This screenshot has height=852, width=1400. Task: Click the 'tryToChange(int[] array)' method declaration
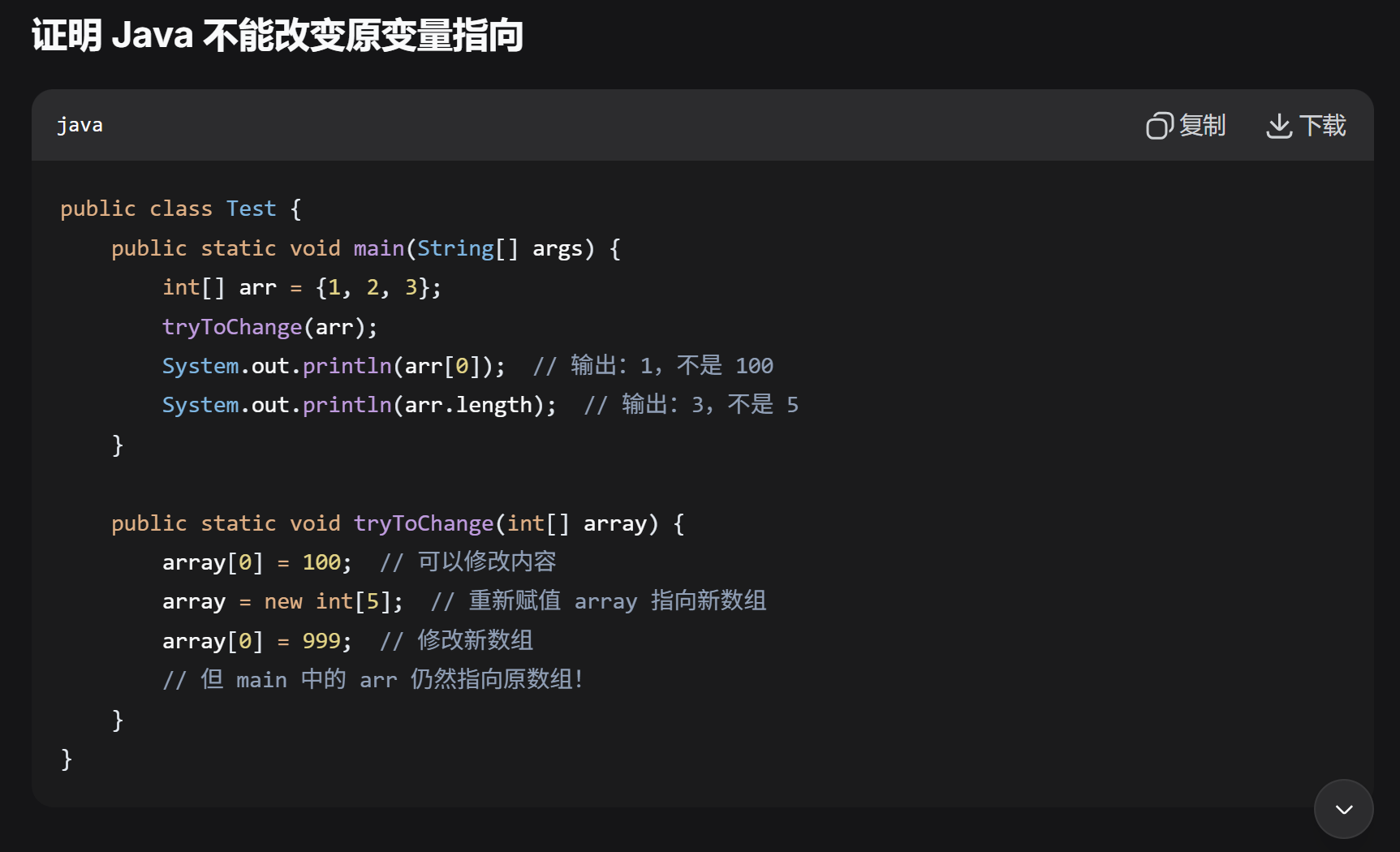[x=398, y=523]
